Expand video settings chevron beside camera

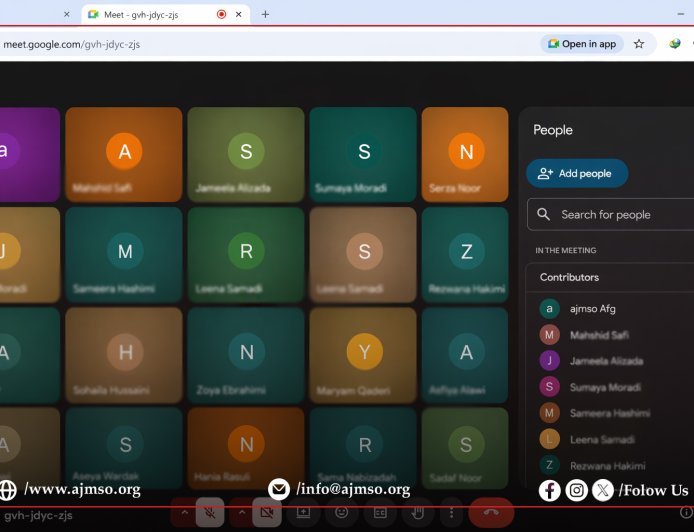240,512
